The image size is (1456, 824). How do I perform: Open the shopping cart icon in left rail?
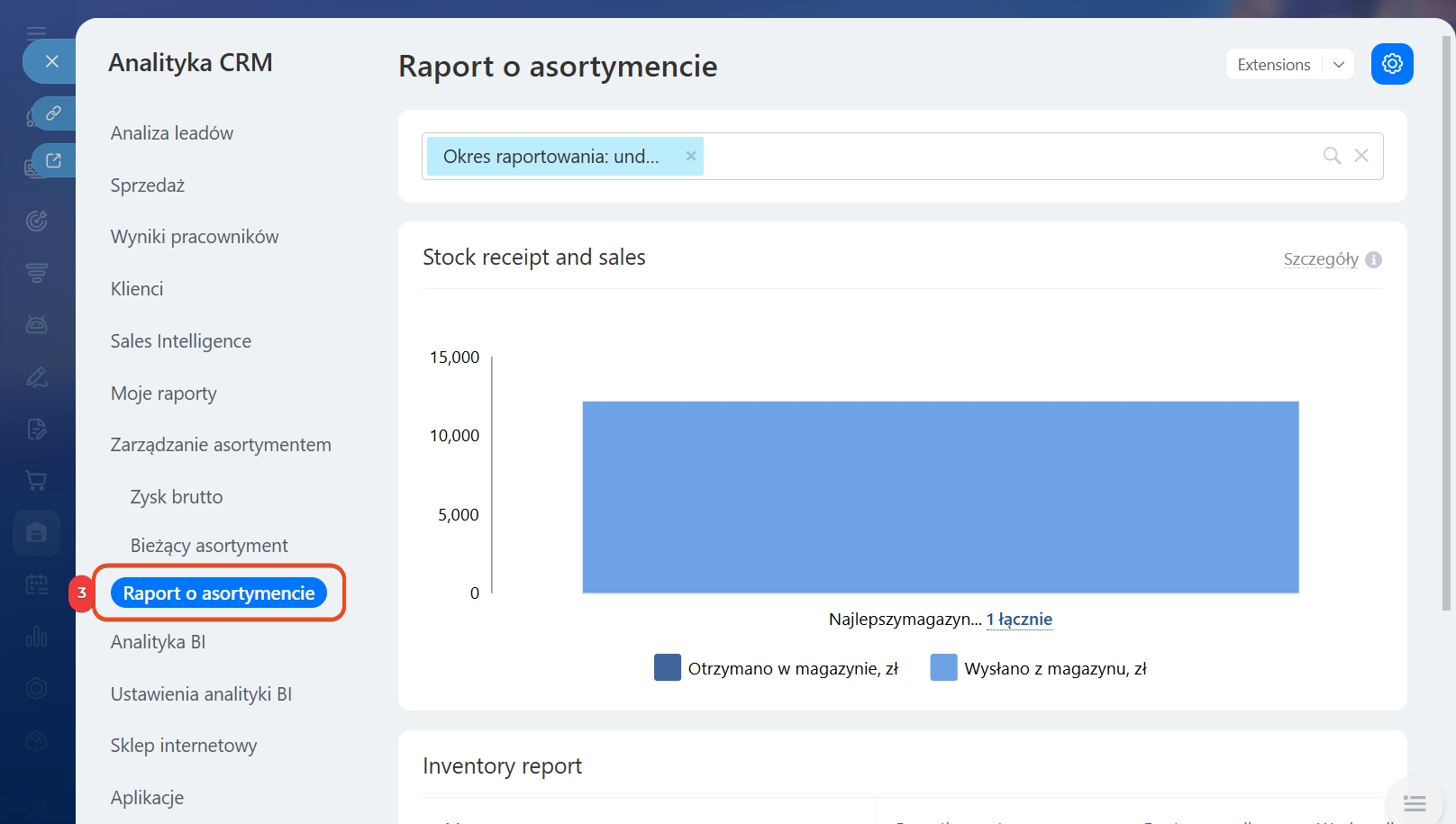click(x=36, y=481)
